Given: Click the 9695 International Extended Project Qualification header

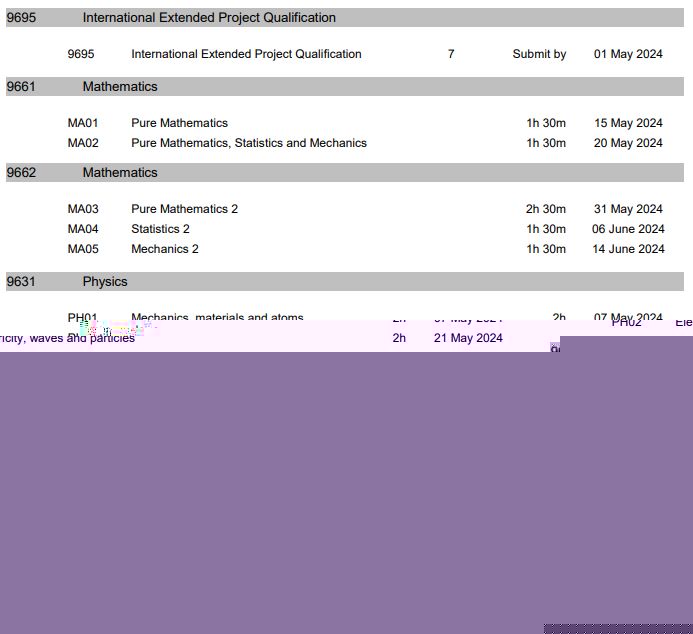Looking at the screenshot, I should click(x=209, y=18).
